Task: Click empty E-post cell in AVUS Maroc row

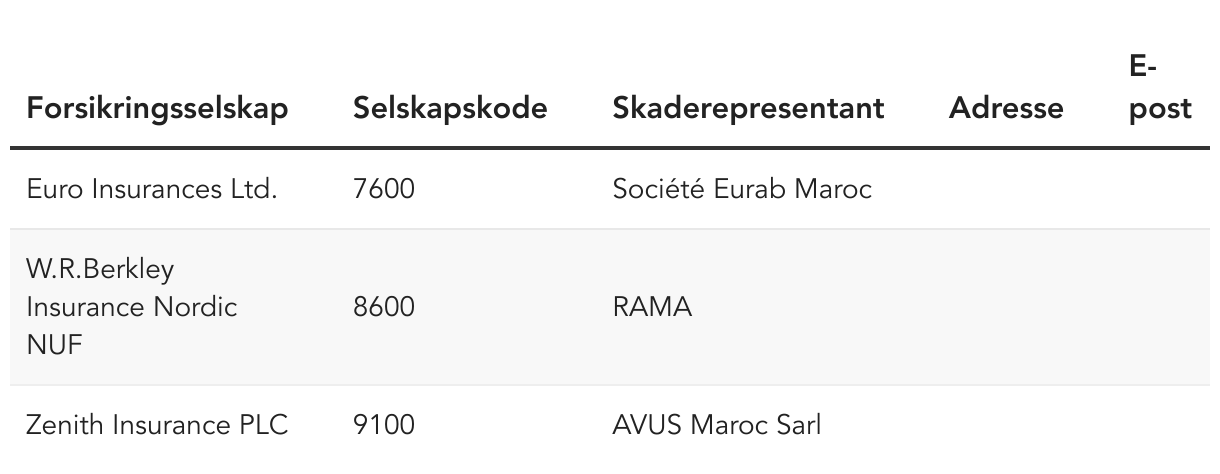Action: [x=1160, y=425]
